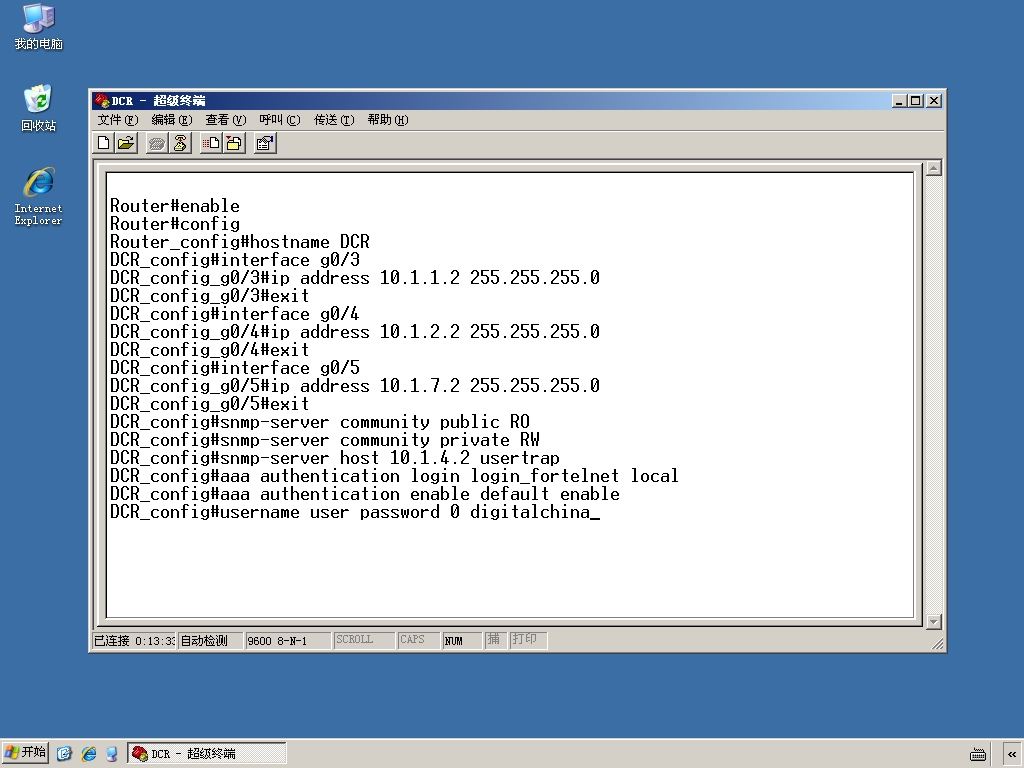The width and height of the screenshot is (1024, 768).
Task: Minimize the DCR HyperTerminal window
Action: [x=900, y=101]
